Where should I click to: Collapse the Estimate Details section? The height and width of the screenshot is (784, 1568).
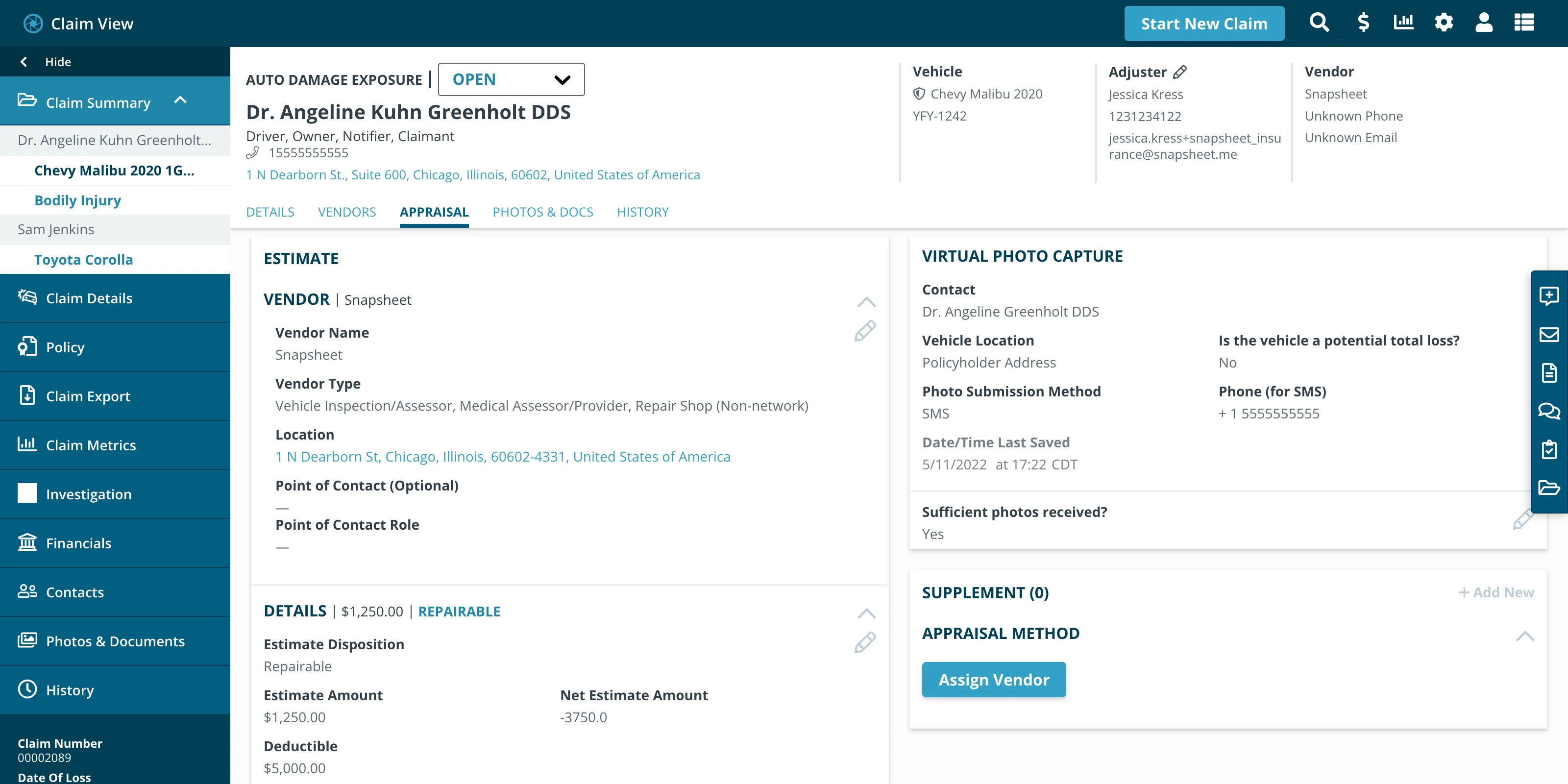pos(866,613)
